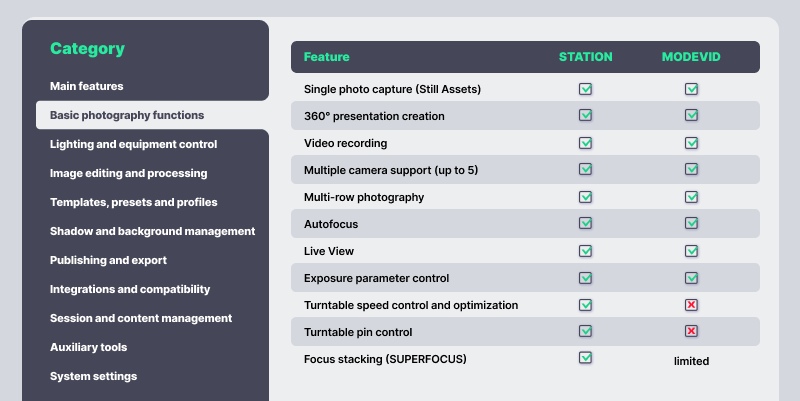Image resolution: width=800 pixels, height=401 pixels.
Task: Go to Shadow and background management
Action: tap(152, 231)
